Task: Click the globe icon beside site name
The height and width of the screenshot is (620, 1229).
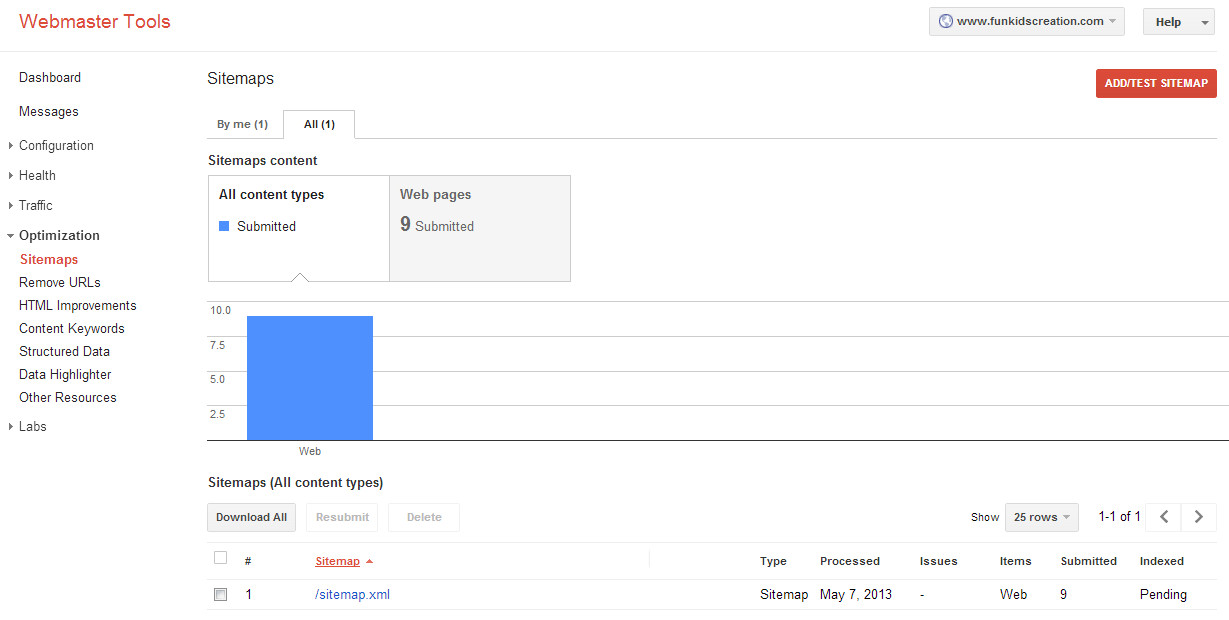Action: click(945, 21)
